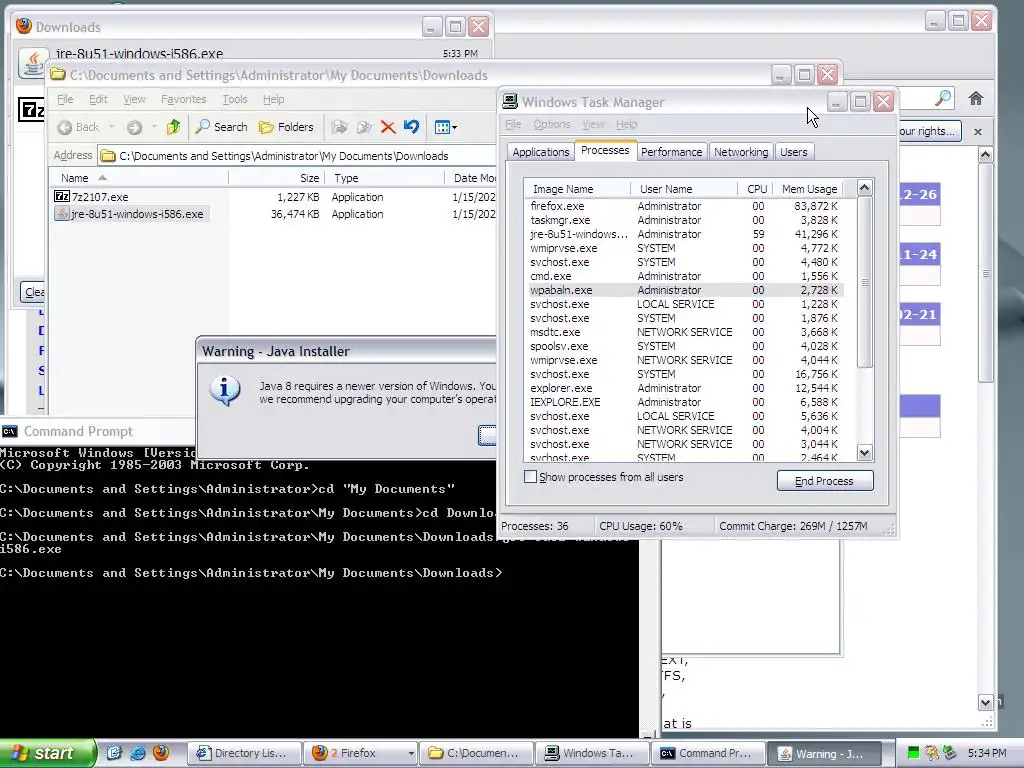
Task: Sort files by Type column header
Action: (x=384, y=178)
